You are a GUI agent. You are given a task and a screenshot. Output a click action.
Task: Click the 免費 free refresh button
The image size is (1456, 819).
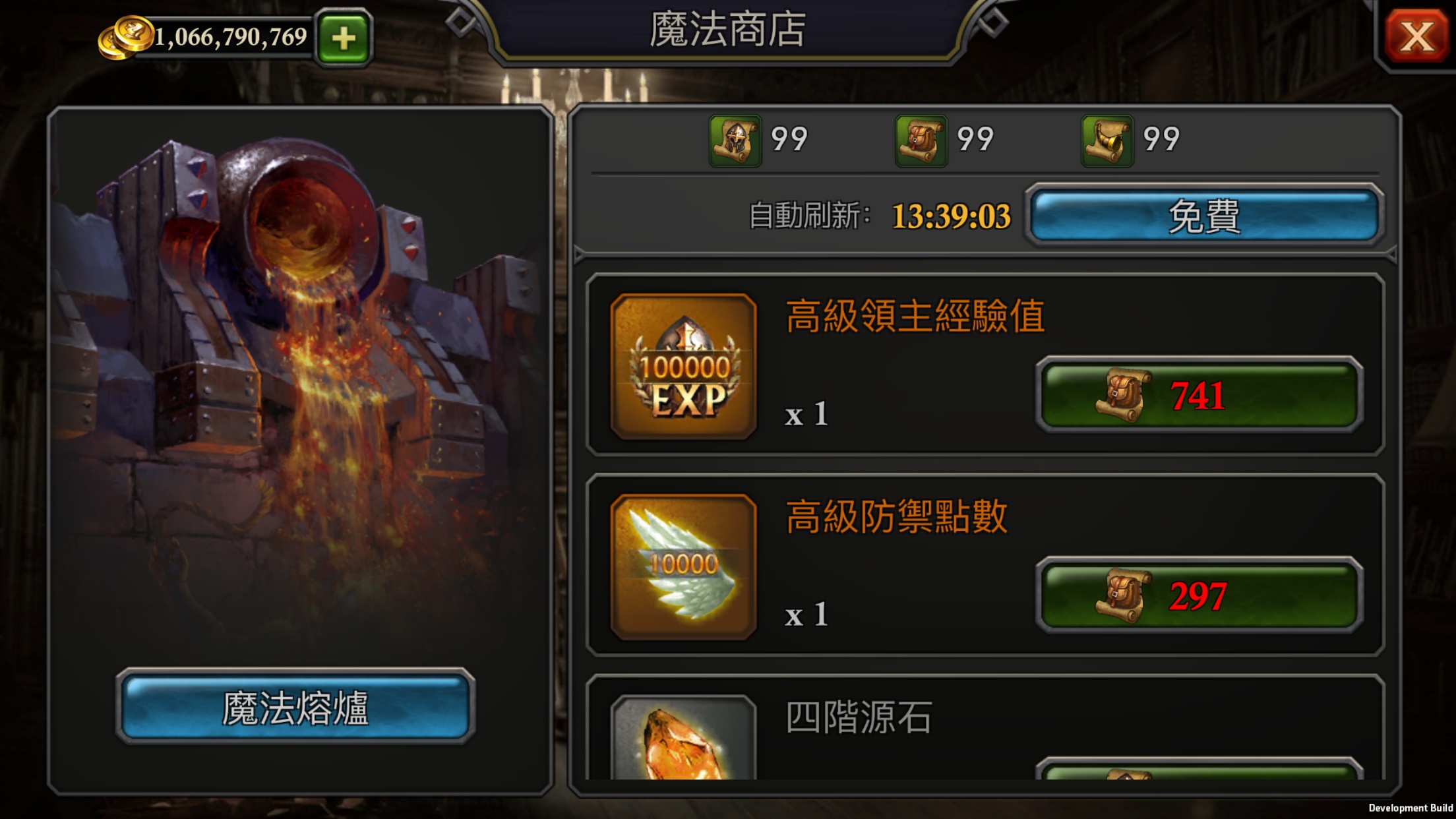(x=1204, y=216)
